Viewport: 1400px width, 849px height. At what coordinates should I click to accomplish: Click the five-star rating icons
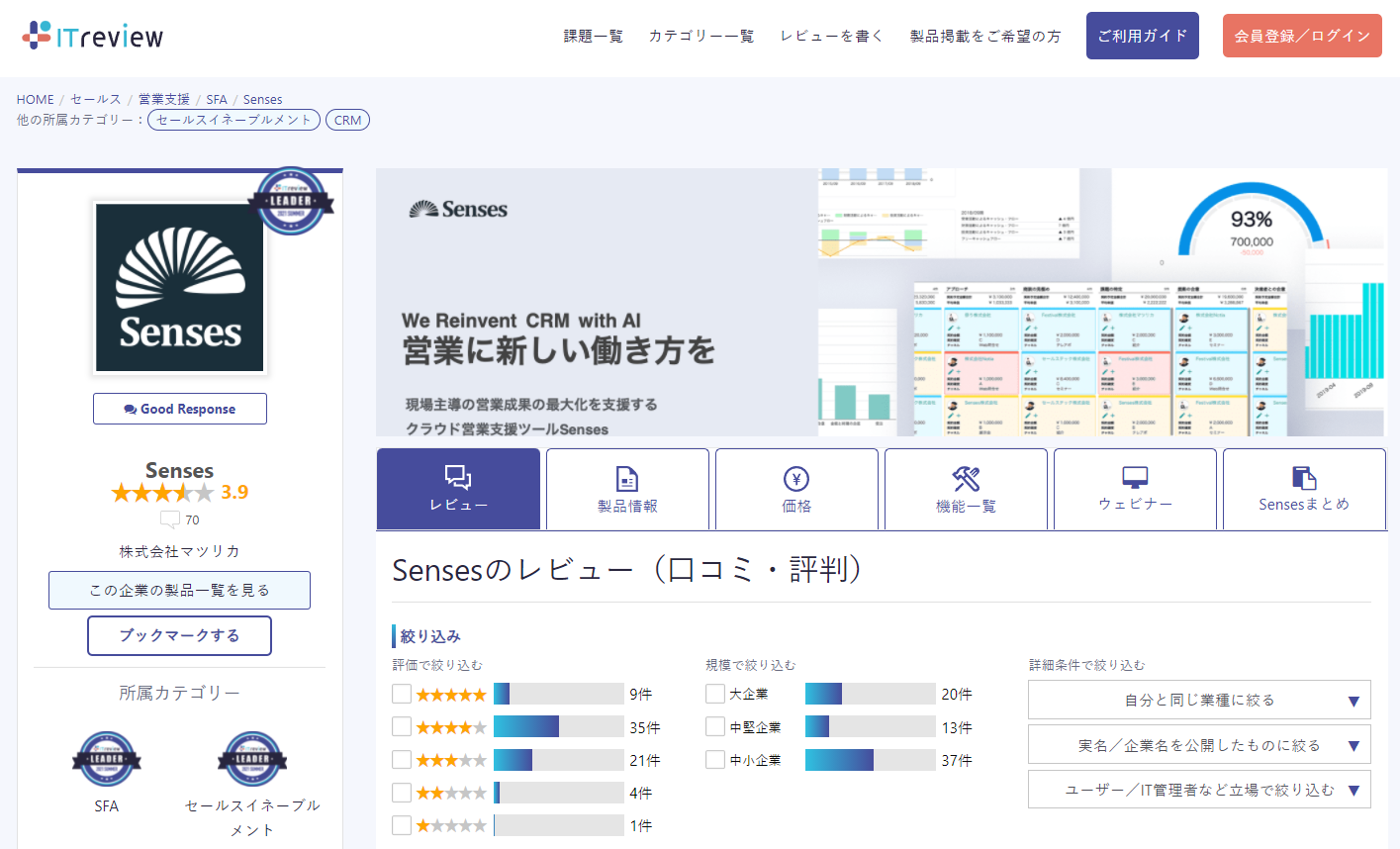click(451, 695)
